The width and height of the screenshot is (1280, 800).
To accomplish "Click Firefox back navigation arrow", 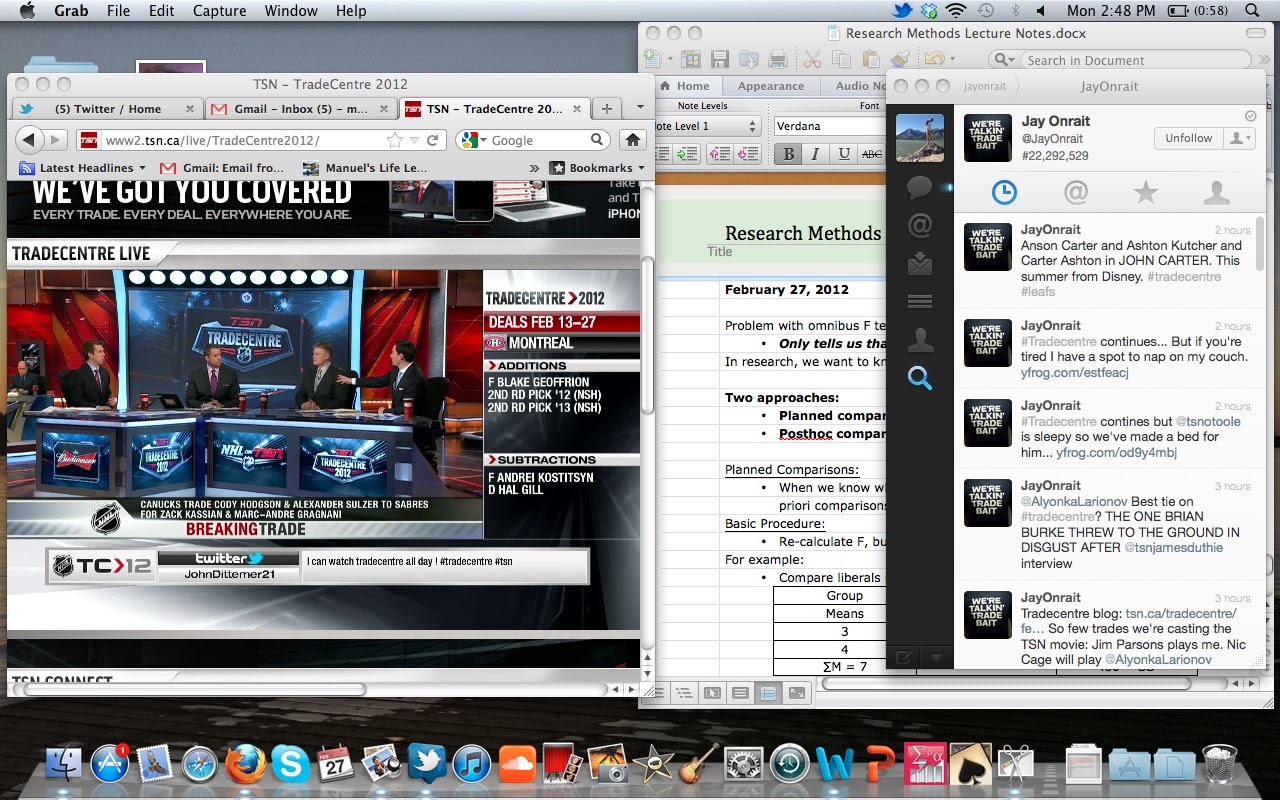I will point(29,140).
